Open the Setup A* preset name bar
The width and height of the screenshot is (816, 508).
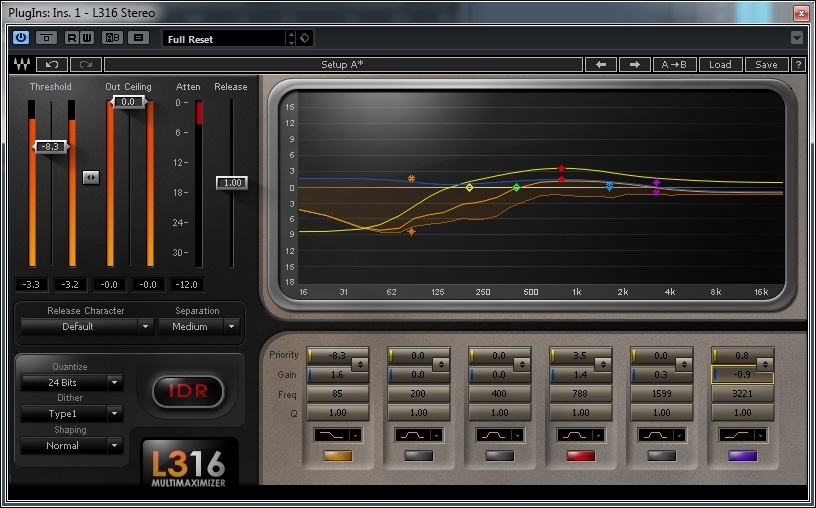[343, 65]
